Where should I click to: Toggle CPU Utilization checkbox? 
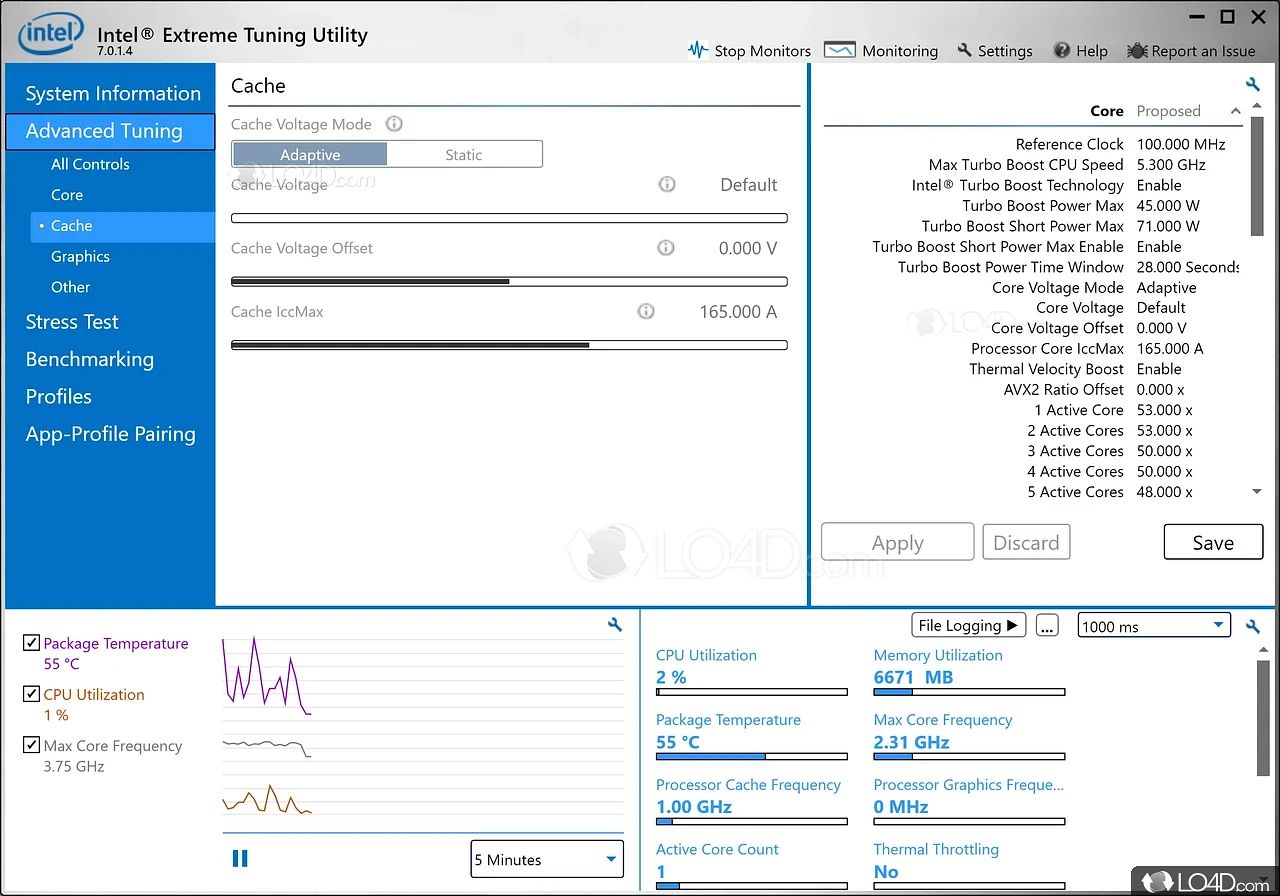pyautogui.click(x=31, y=693)
